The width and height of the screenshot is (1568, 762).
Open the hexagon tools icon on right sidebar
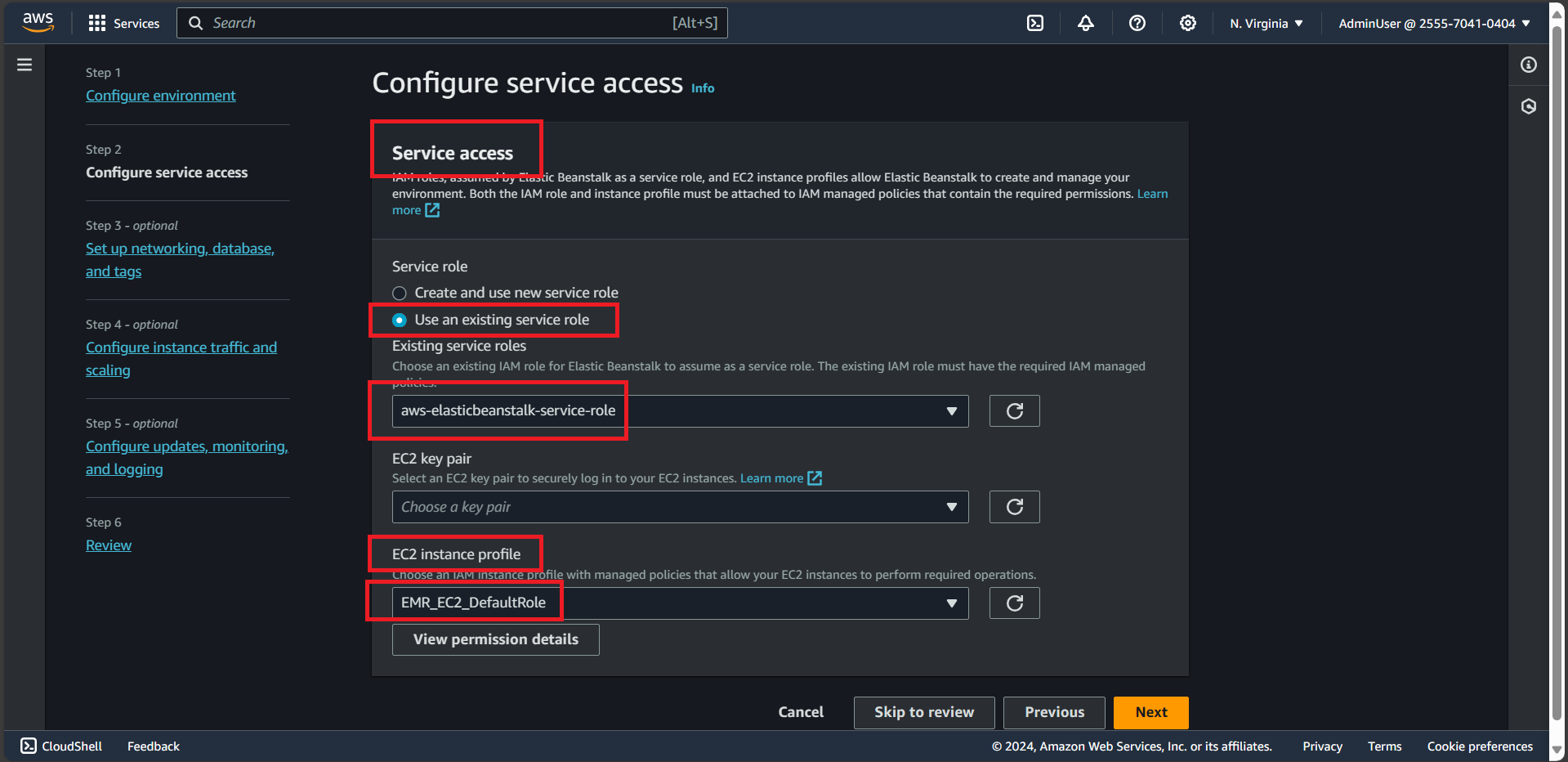(x=1529, y=106)
